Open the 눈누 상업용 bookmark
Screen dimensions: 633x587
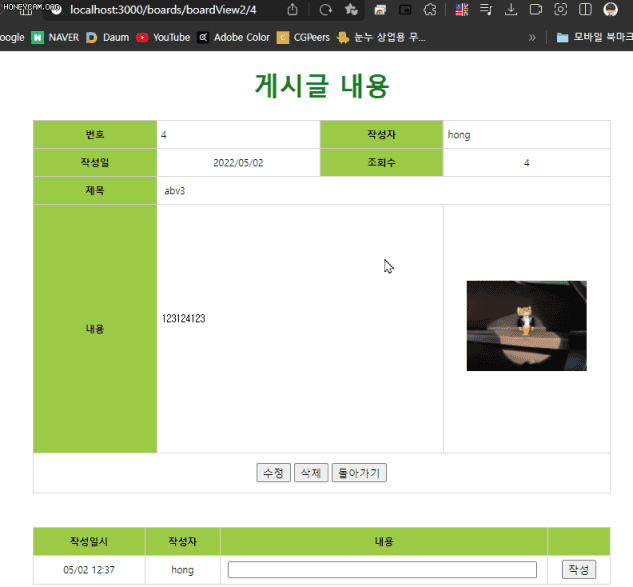pyautogui.click(x=381, y=38)
